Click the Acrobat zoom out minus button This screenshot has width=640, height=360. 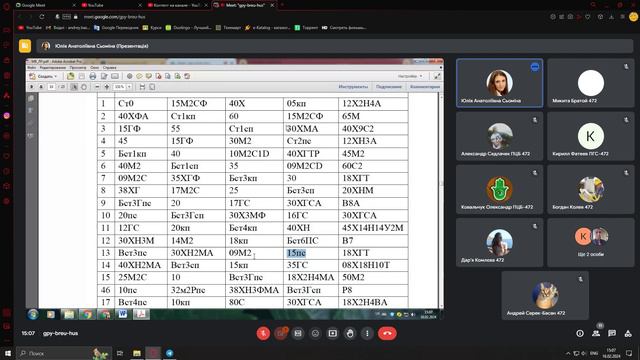click(97, 87)
